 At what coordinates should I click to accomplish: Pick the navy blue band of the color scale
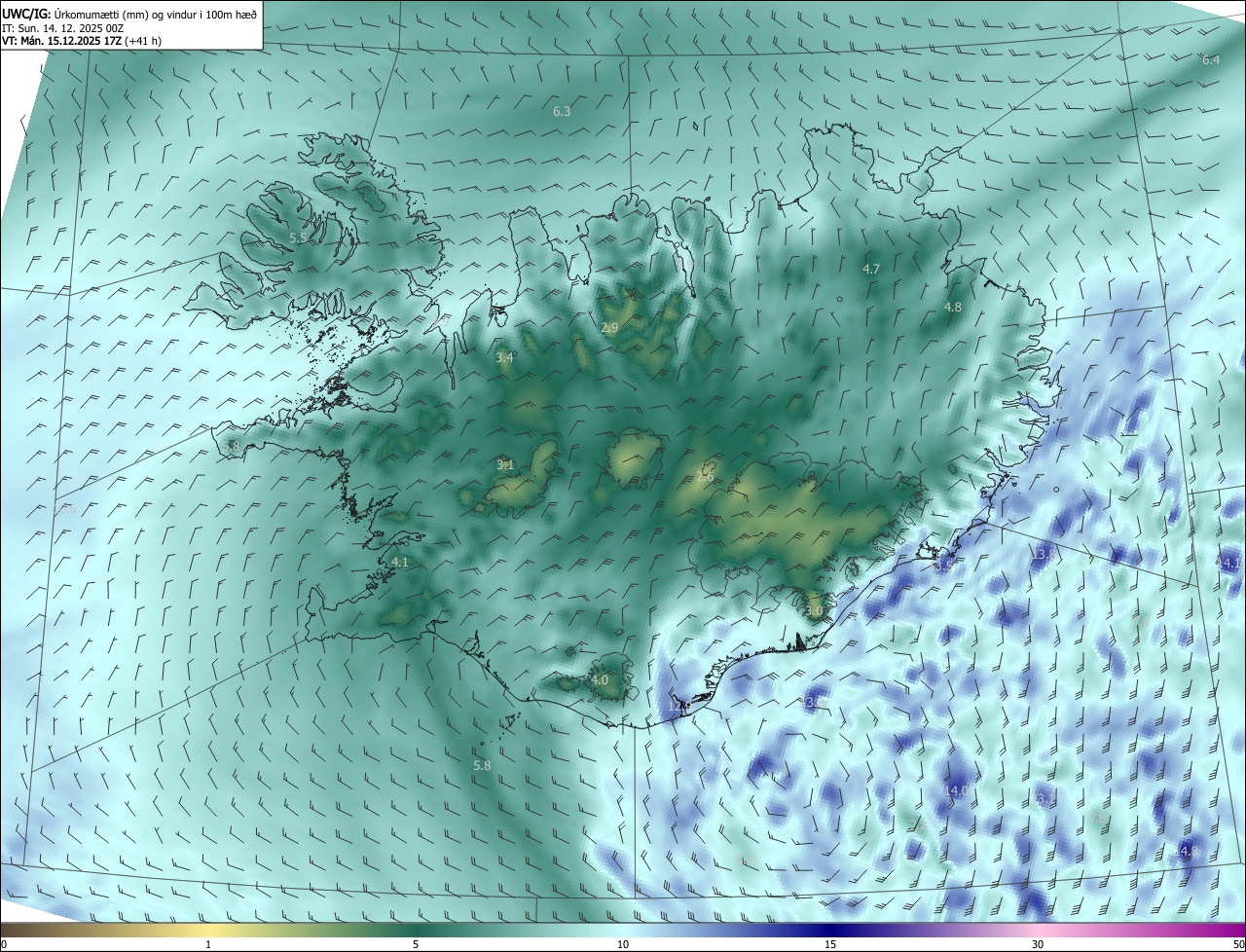830,930
